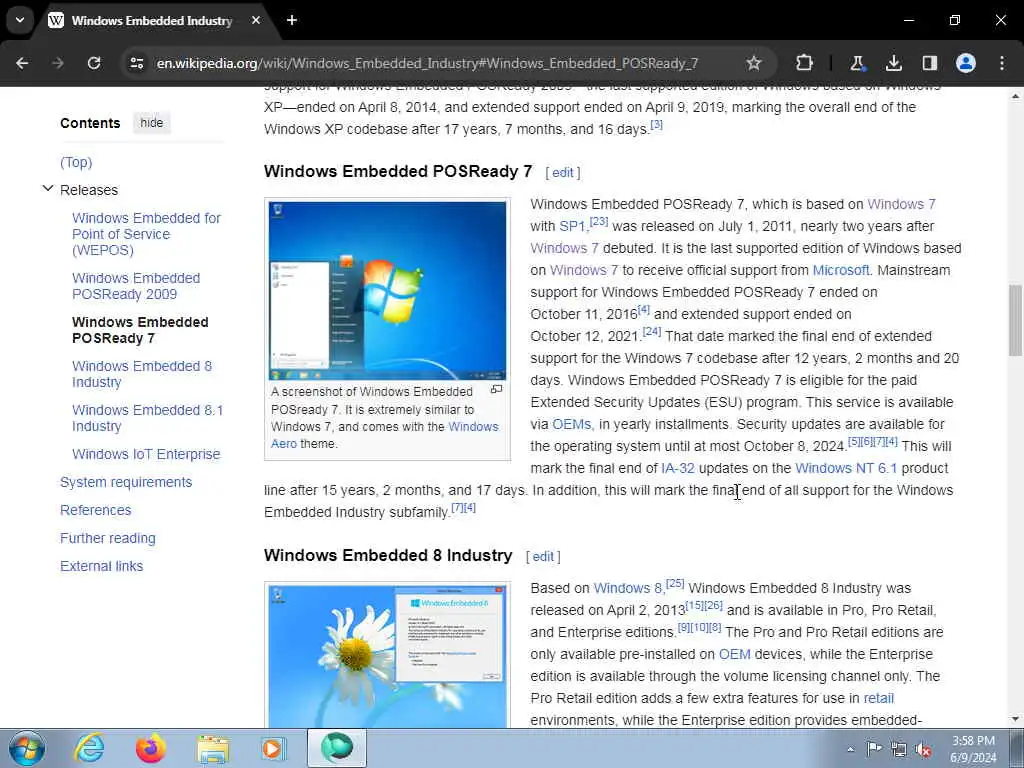This screenshot has height=768, width=1024.
Task: Open the profile avatar menu
Action: 966,63
